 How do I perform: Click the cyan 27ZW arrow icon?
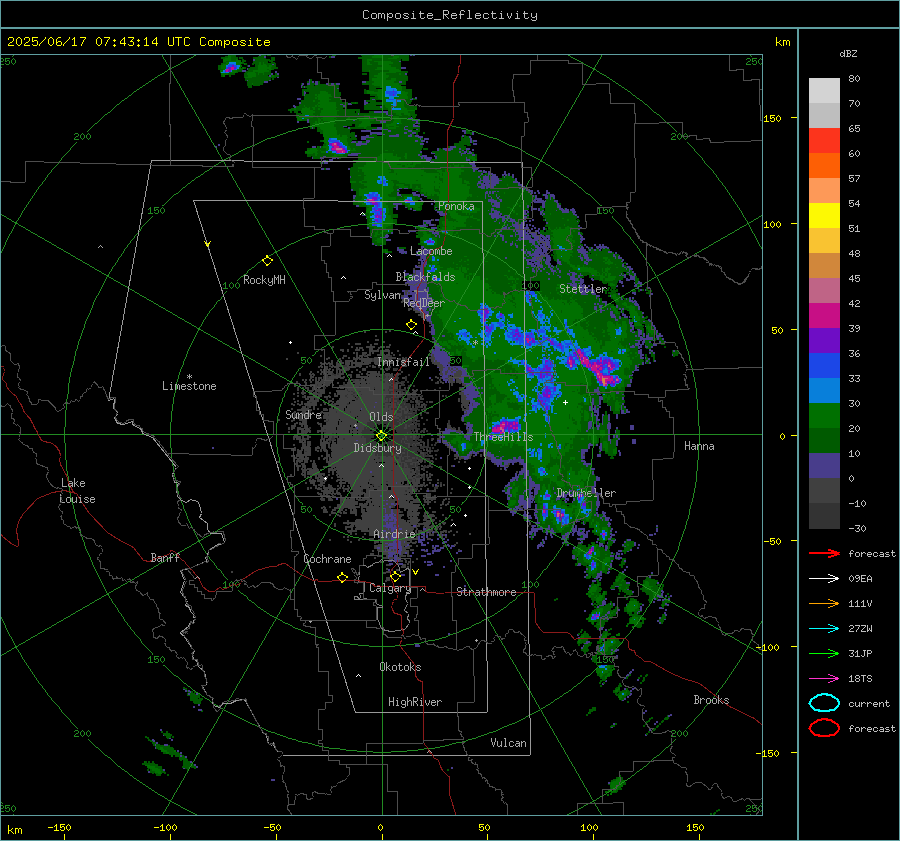click(824, 629)
